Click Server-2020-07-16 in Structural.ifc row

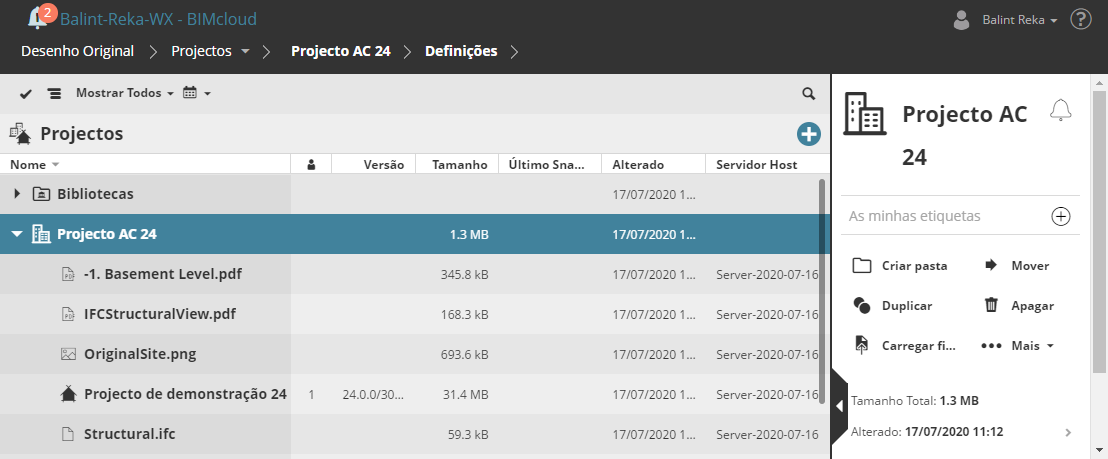[767, 434]
